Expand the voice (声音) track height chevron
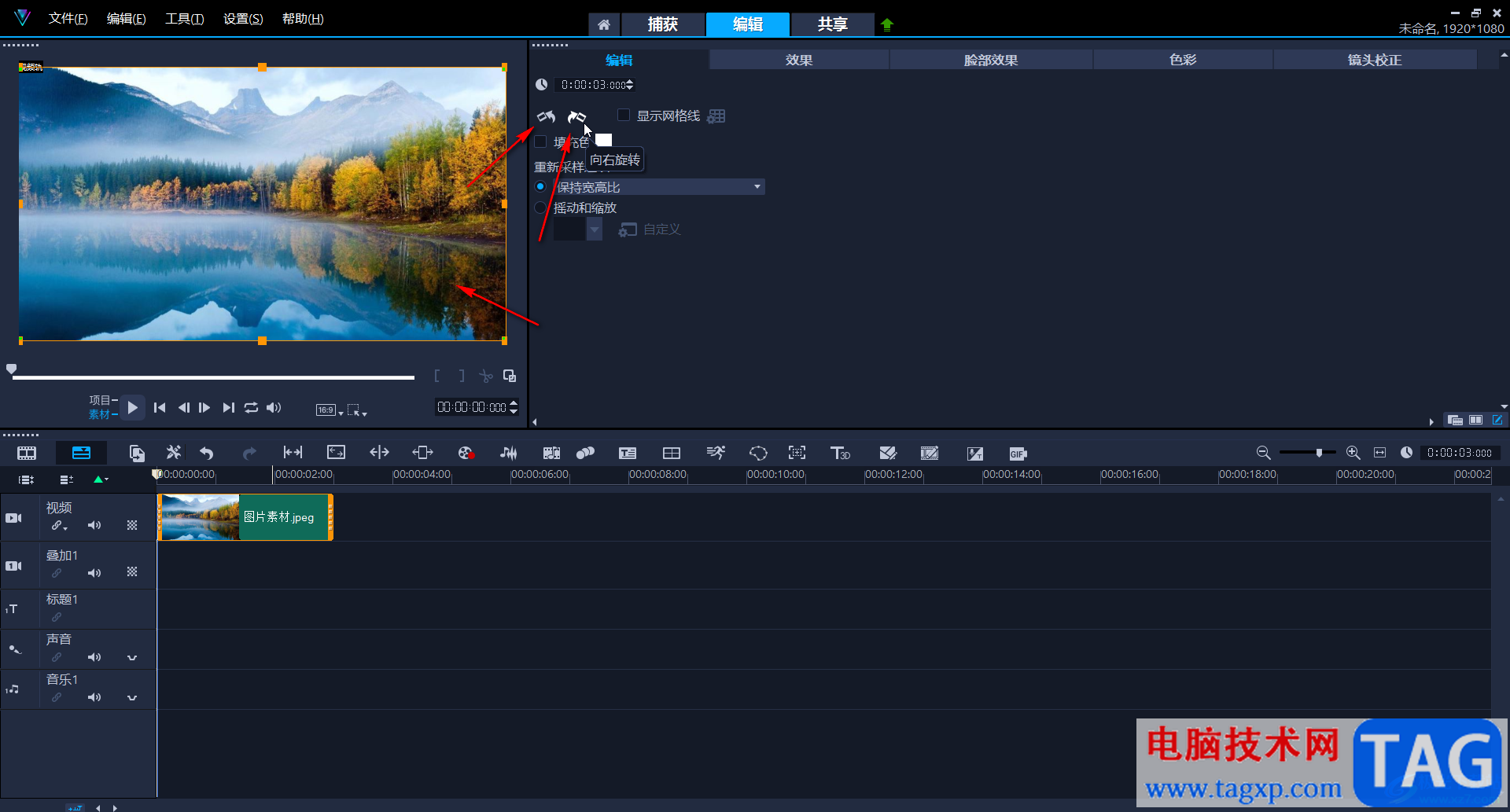 132,657
